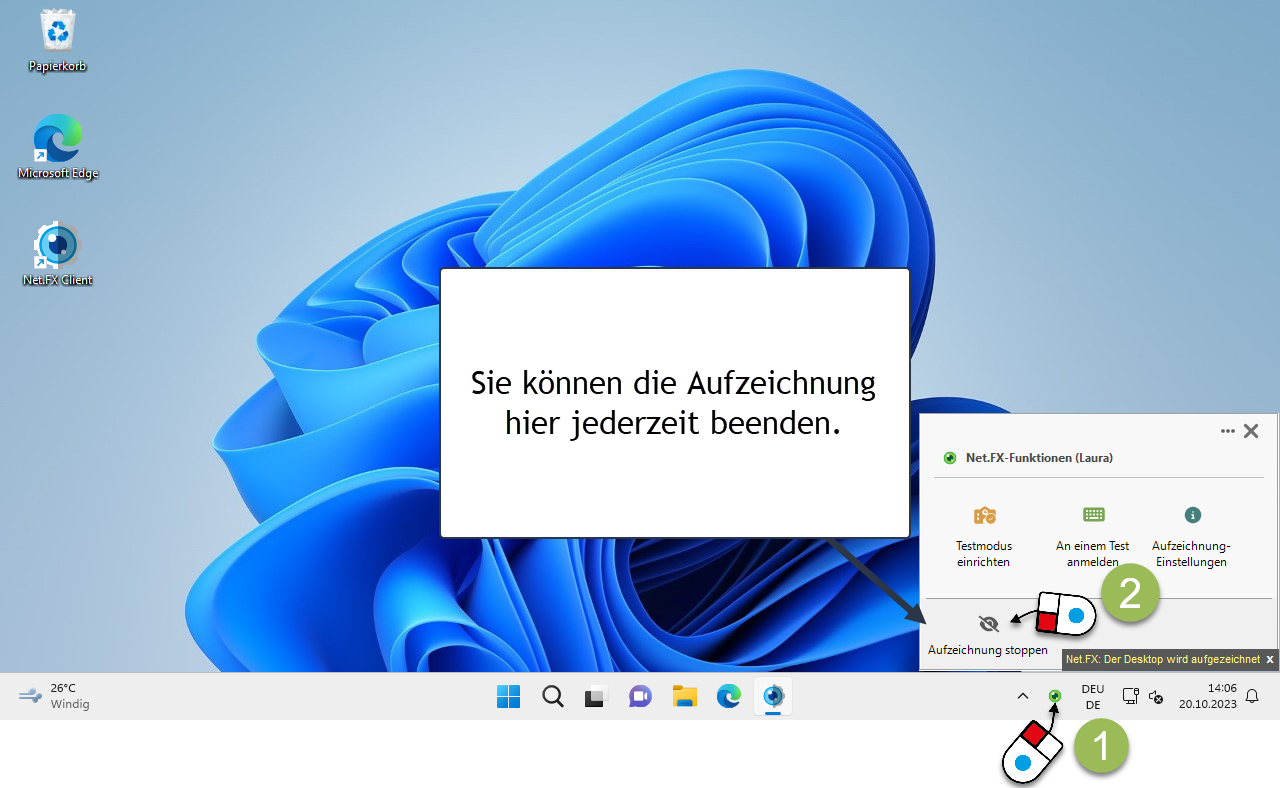Stop recording via Aufzeichnung stoppen
The width and height of the screenshot is (1280, 788).
988,635
